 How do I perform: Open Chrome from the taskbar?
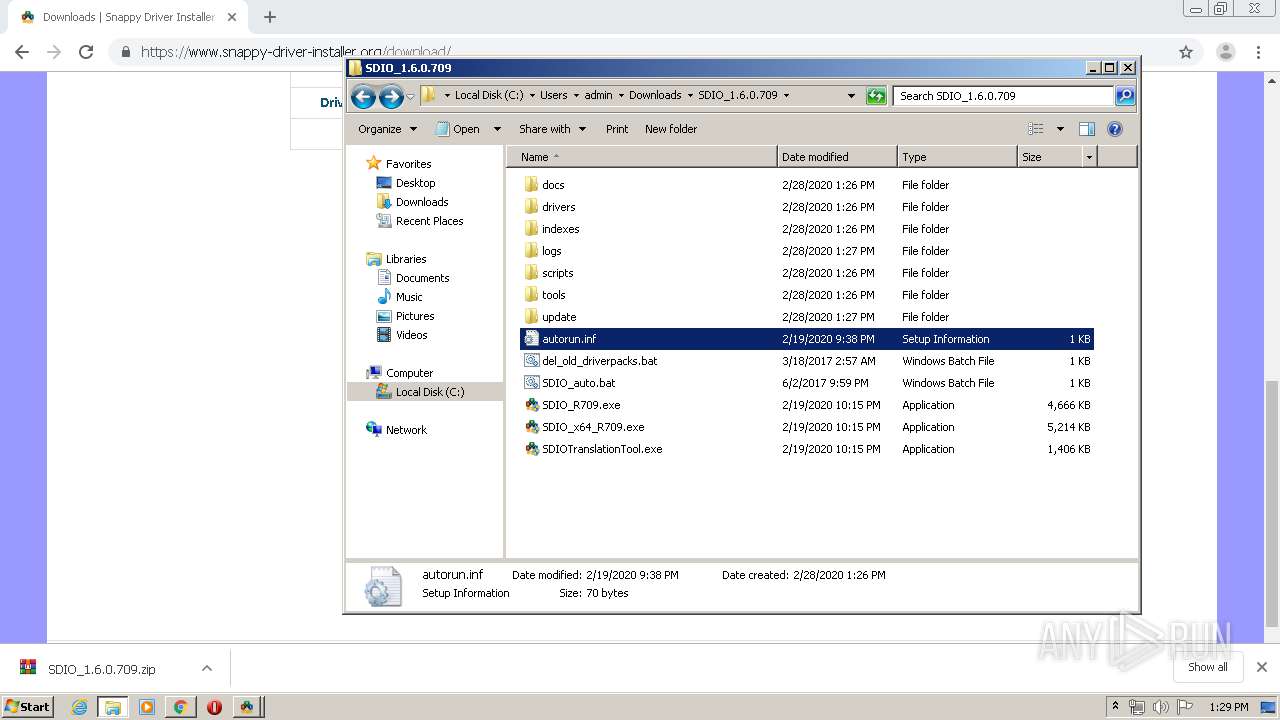(x=180, y=706)
